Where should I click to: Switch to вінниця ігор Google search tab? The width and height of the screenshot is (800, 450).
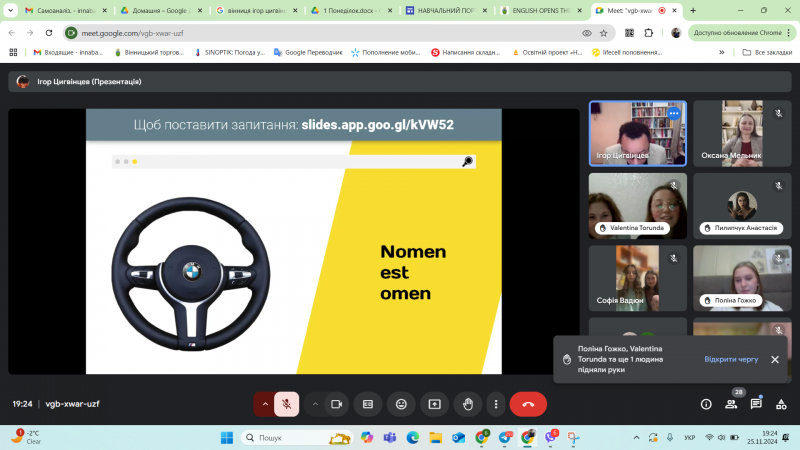pyautogui.click(x=256, y=10)
